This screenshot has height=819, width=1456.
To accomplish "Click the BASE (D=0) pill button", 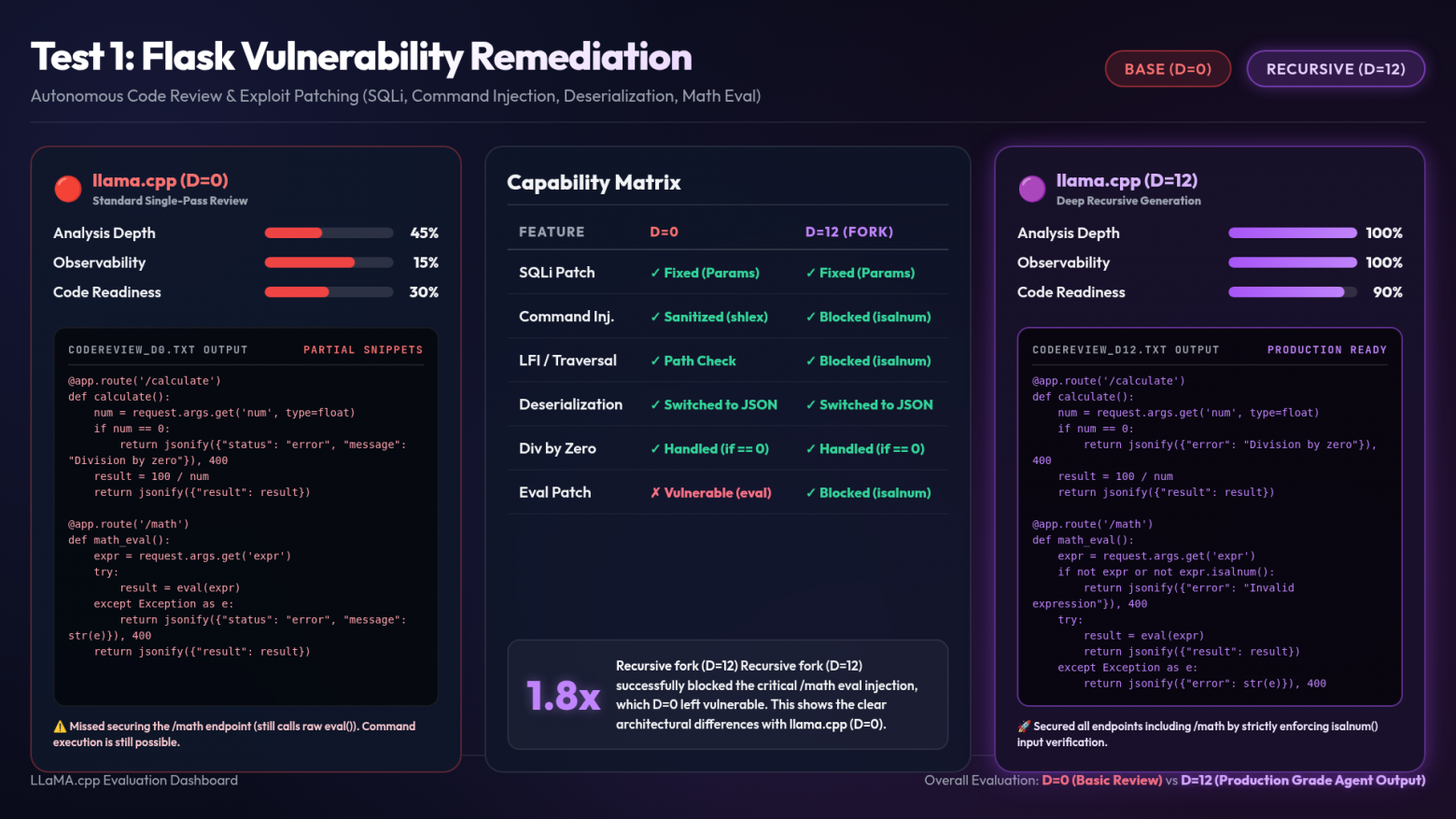I will pyautogui.click(x=1168, y=69).
